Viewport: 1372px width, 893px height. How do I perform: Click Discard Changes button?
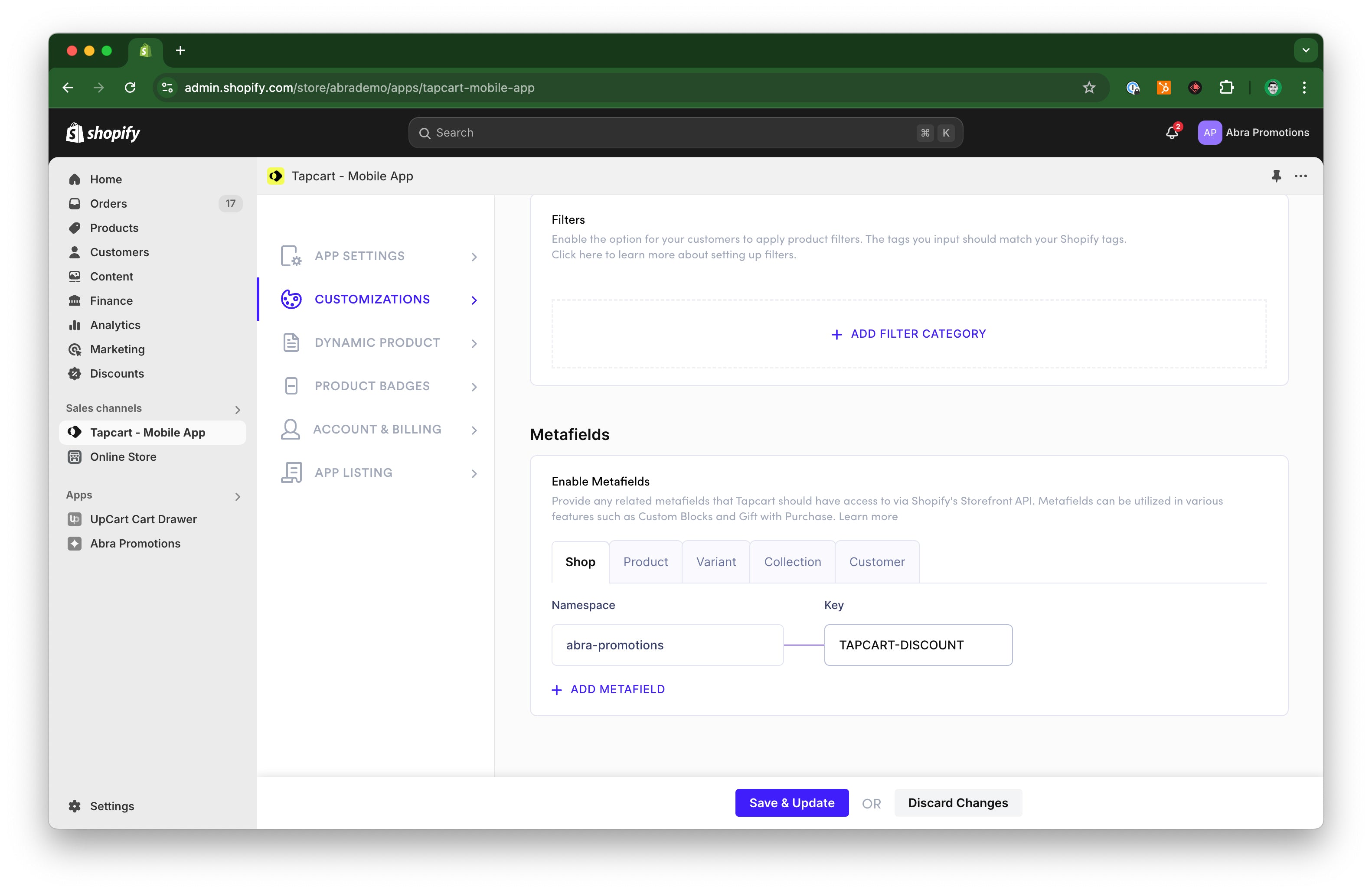pyautogui.click(x=958, y=802)
